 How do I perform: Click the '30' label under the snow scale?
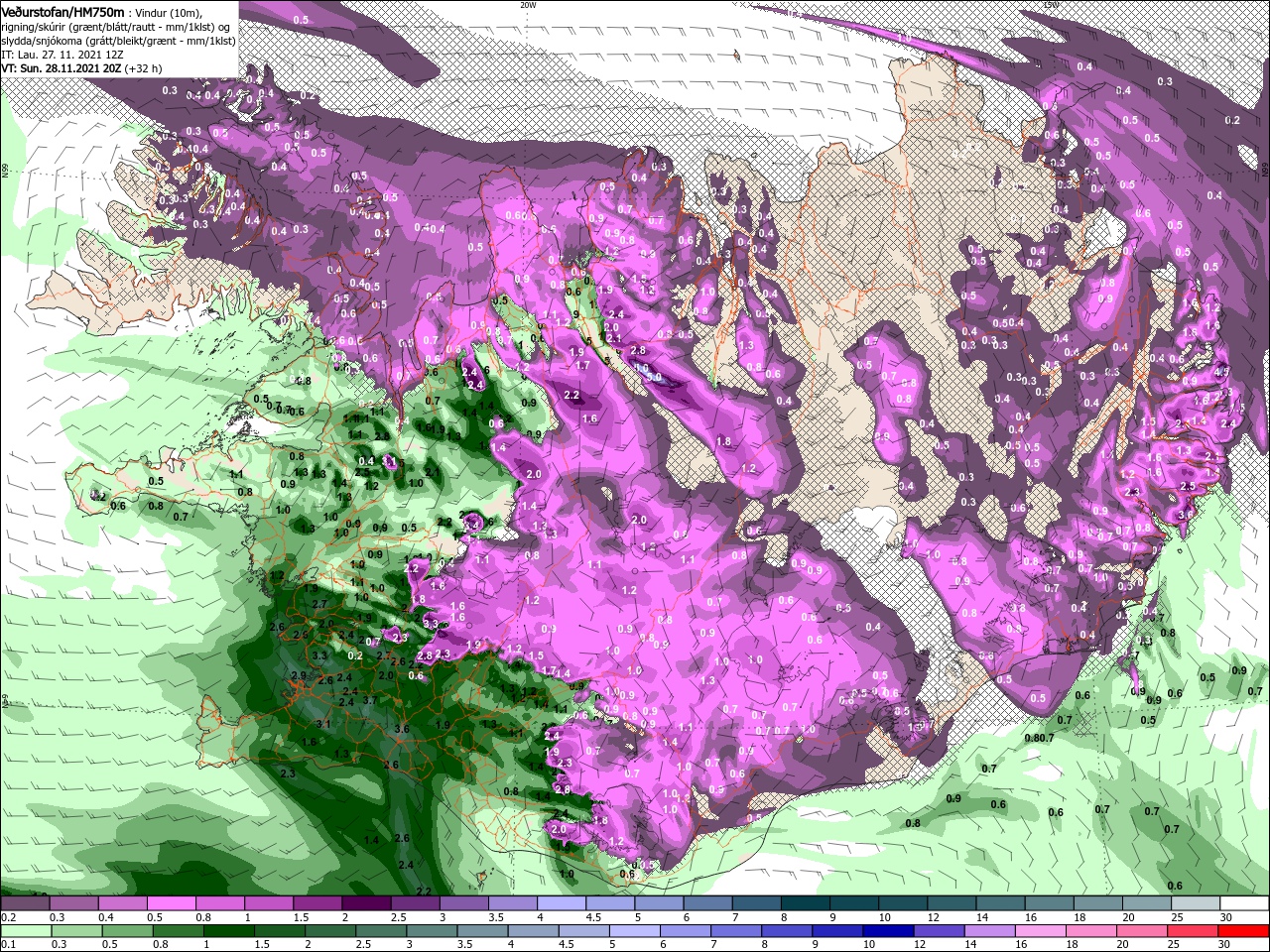pos(1225,917)
